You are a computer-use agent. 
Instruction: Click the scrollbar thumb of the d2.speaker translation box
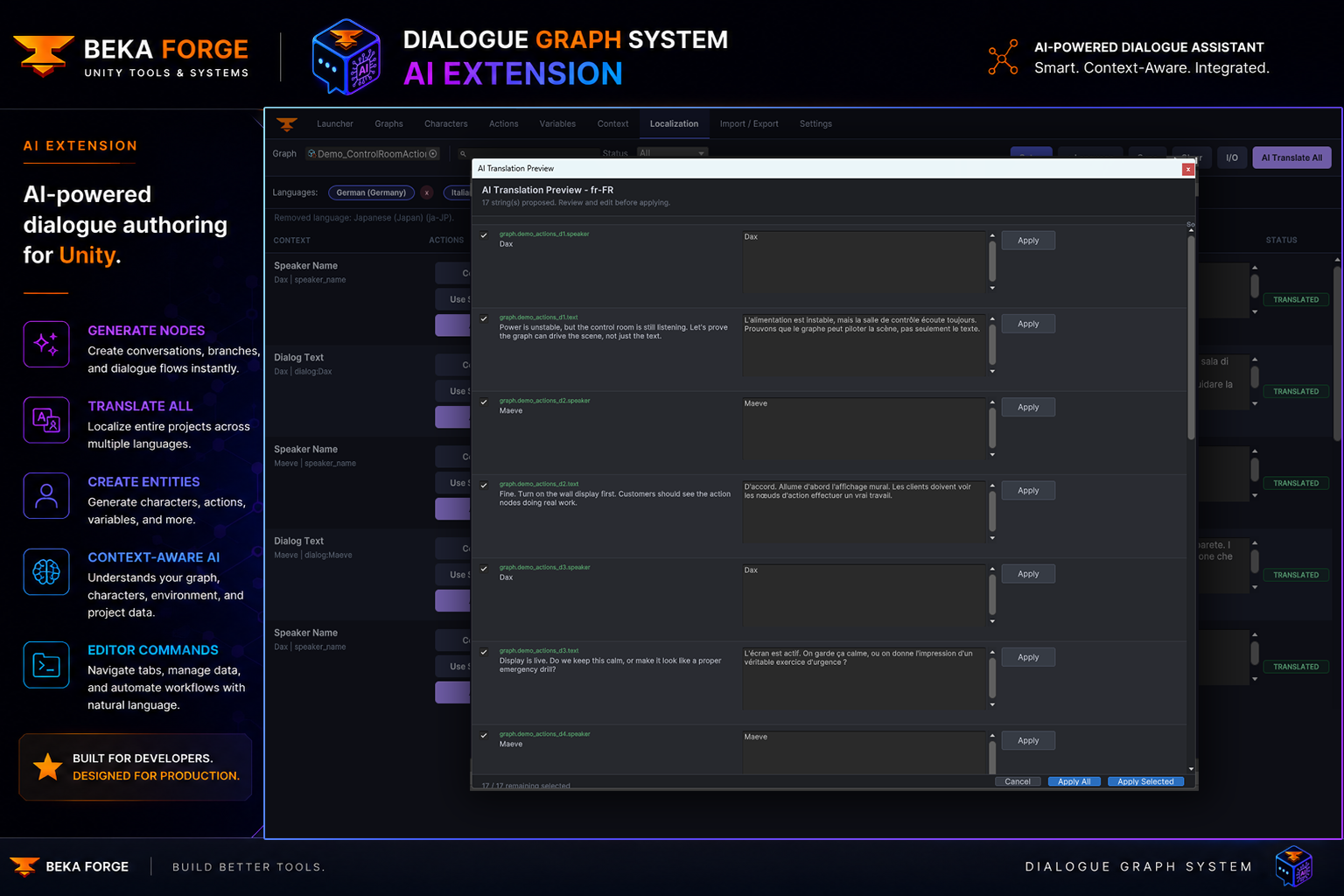[992, 428]
